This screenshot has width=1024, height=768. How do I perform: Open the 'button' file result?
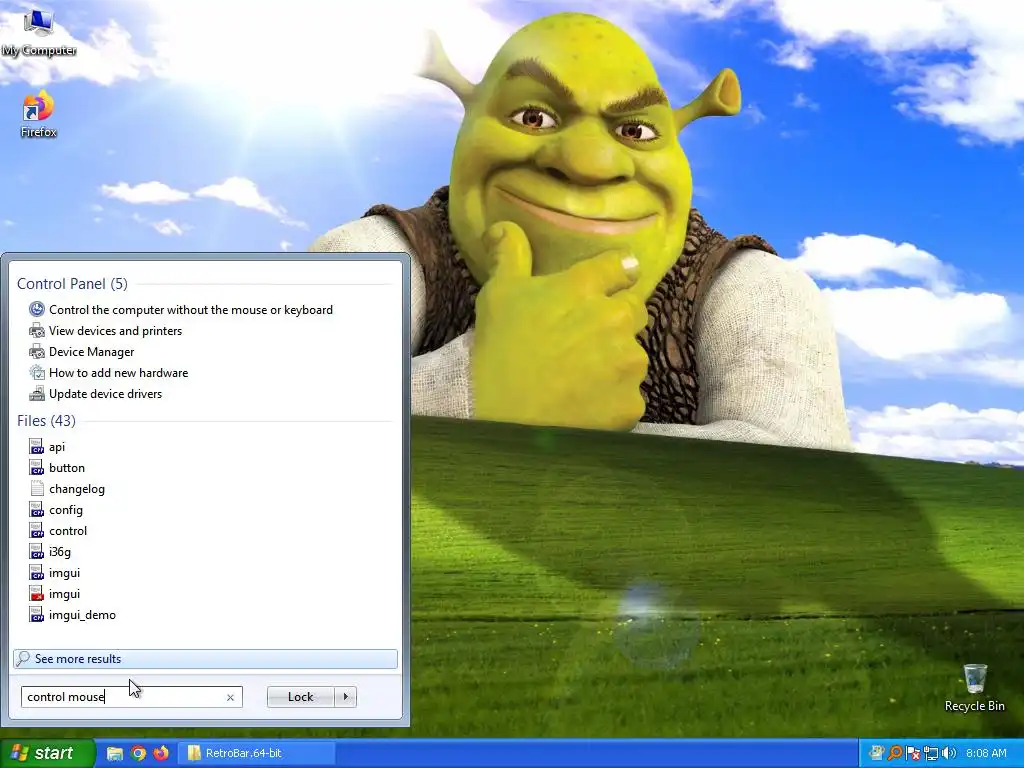67,468
